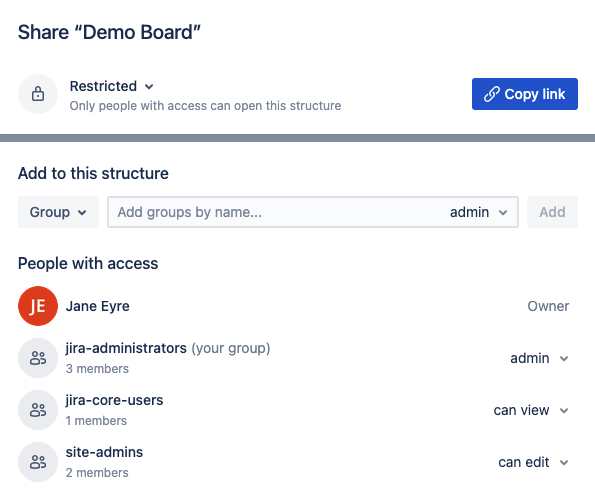This screenshot has height=499, width=595.
Task: Change jira-administrators admin permission dropdown
Action: pyautogui.click(x=539, y=358)
